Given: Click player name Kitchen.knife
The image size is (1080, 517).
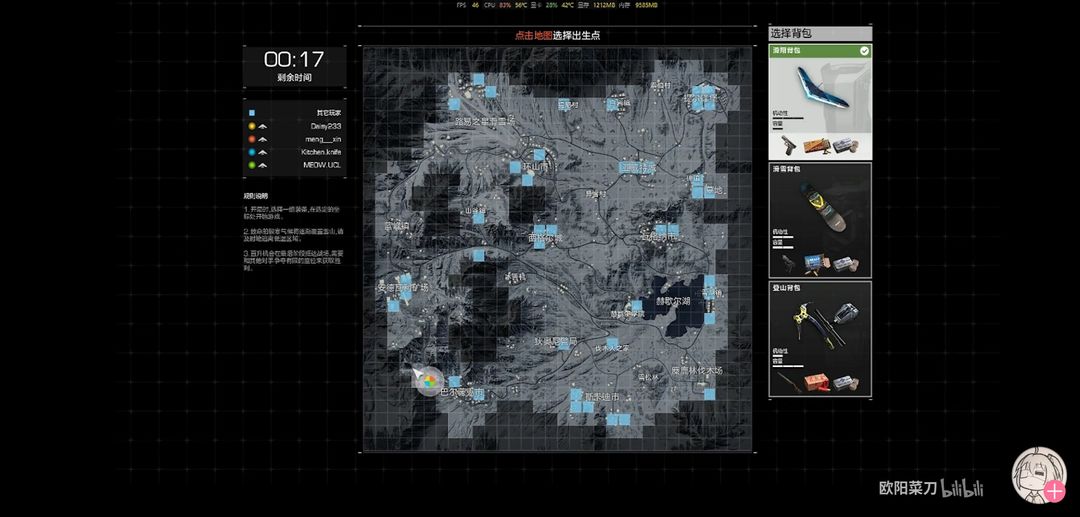Looking at the screenshot, I should [321, 152].
